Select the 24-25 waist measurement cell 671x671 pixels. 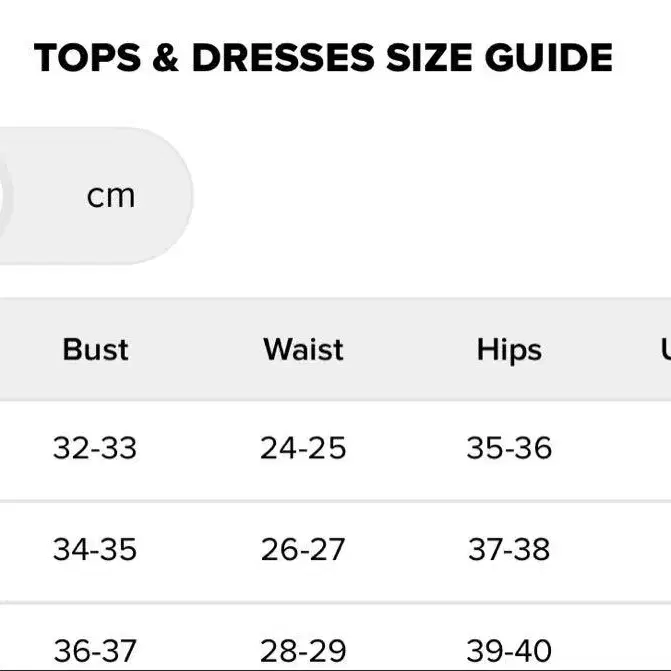303,448
